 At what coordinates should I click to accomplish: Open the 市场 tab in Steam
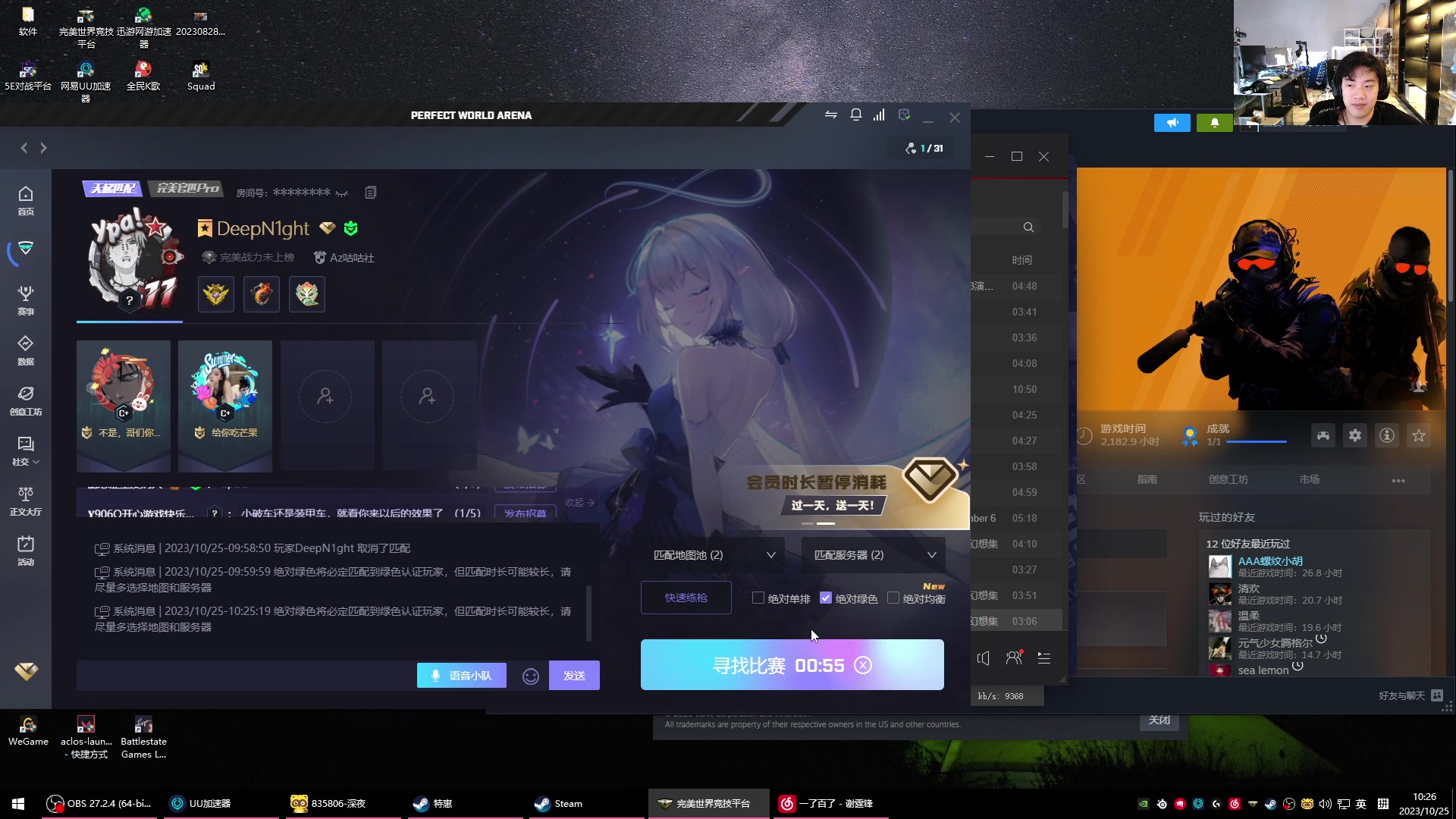[x=1309, y=479]
